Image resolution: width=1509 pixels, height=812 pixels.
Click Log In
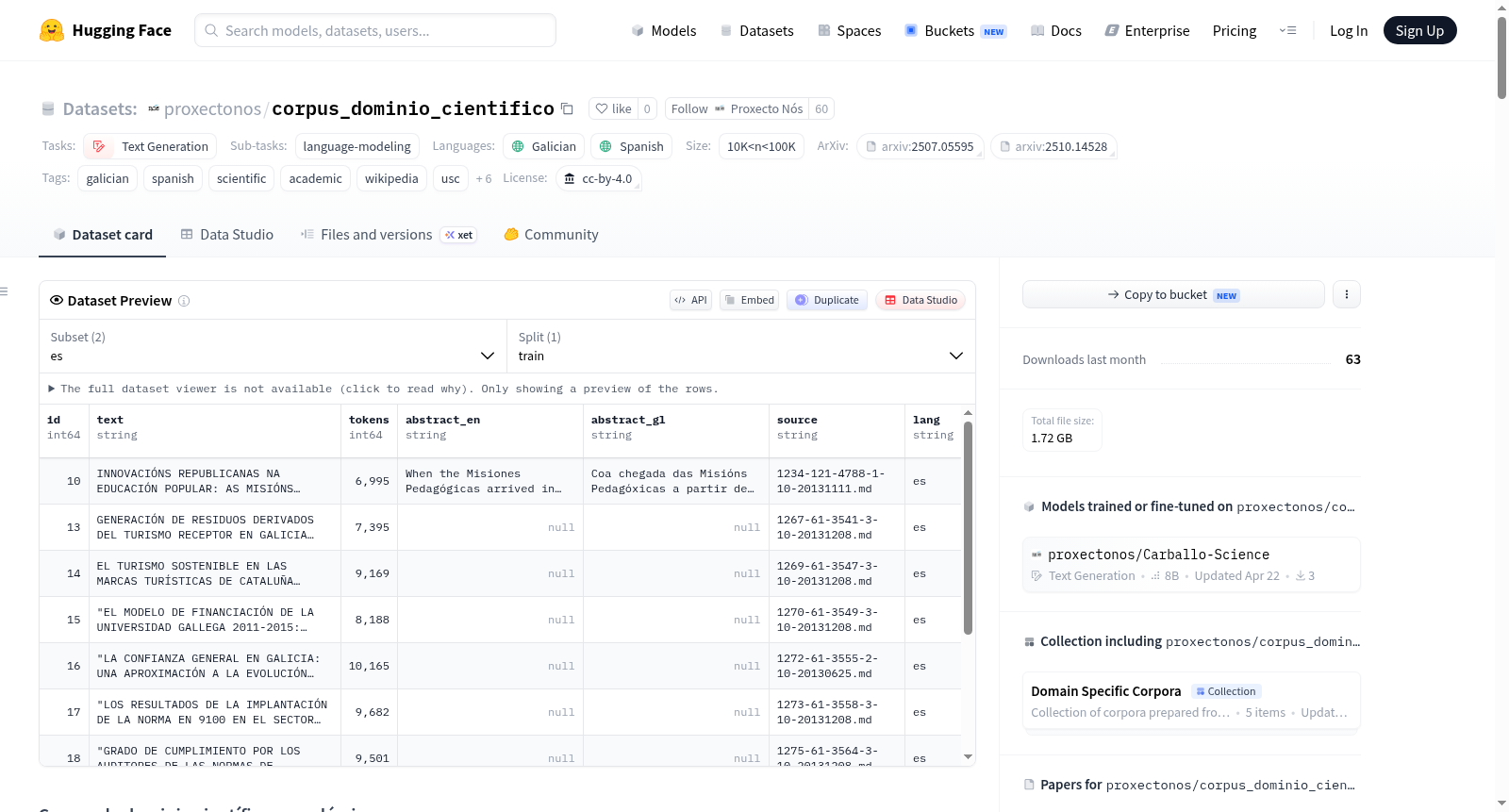tap(1349, 30)
